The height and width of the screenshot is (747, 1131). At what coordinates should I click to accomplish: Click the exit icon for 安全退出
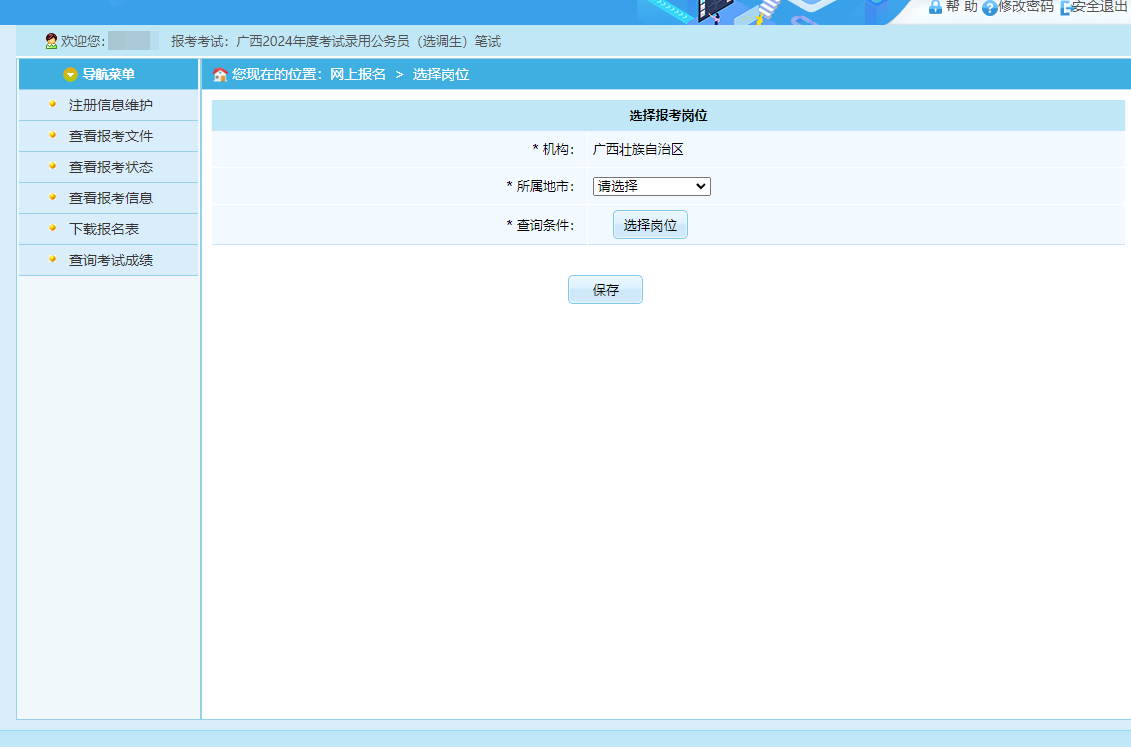(1065, 8)
